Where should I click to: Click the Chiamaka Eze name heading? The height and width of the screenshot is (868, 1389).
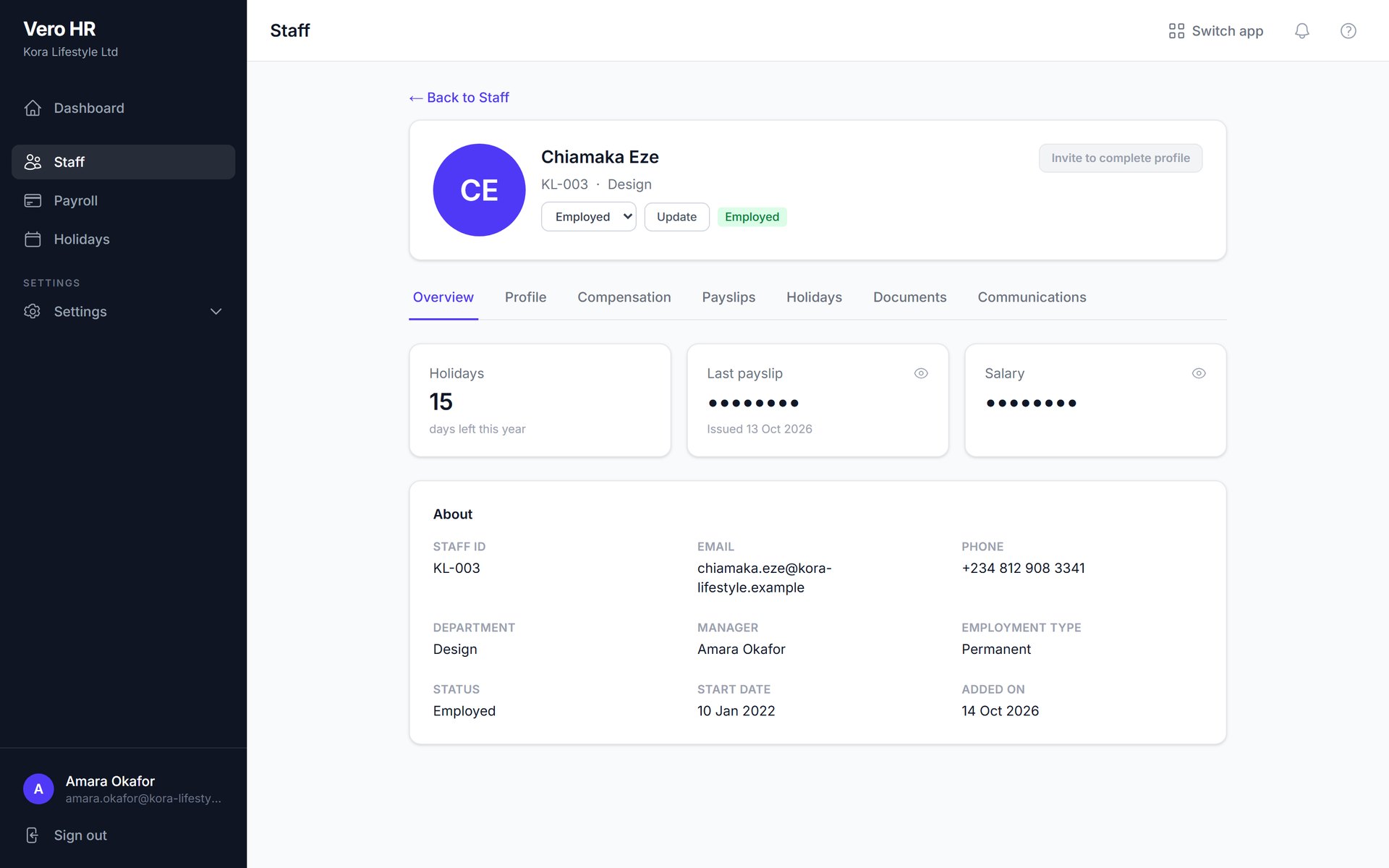pyautogui.click(x=600, y=157)
